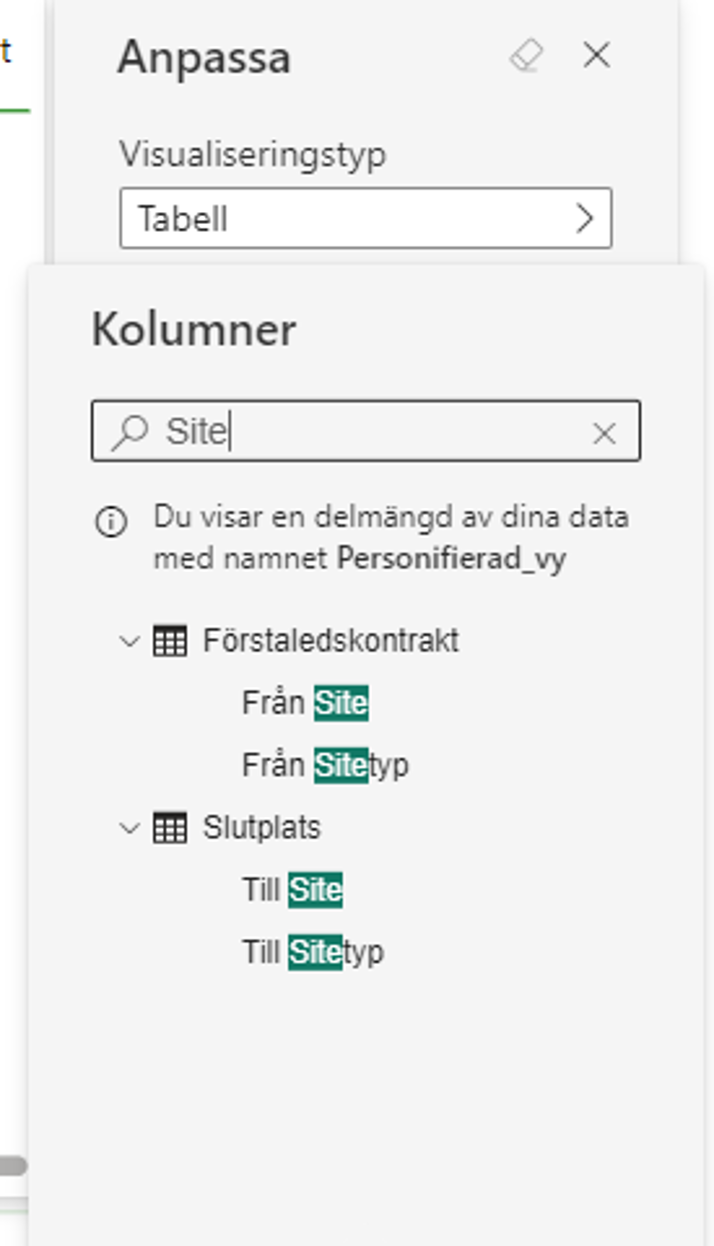Select the Slutplats table name
This screenshot has height=1246, width=714.
[262, 828]
